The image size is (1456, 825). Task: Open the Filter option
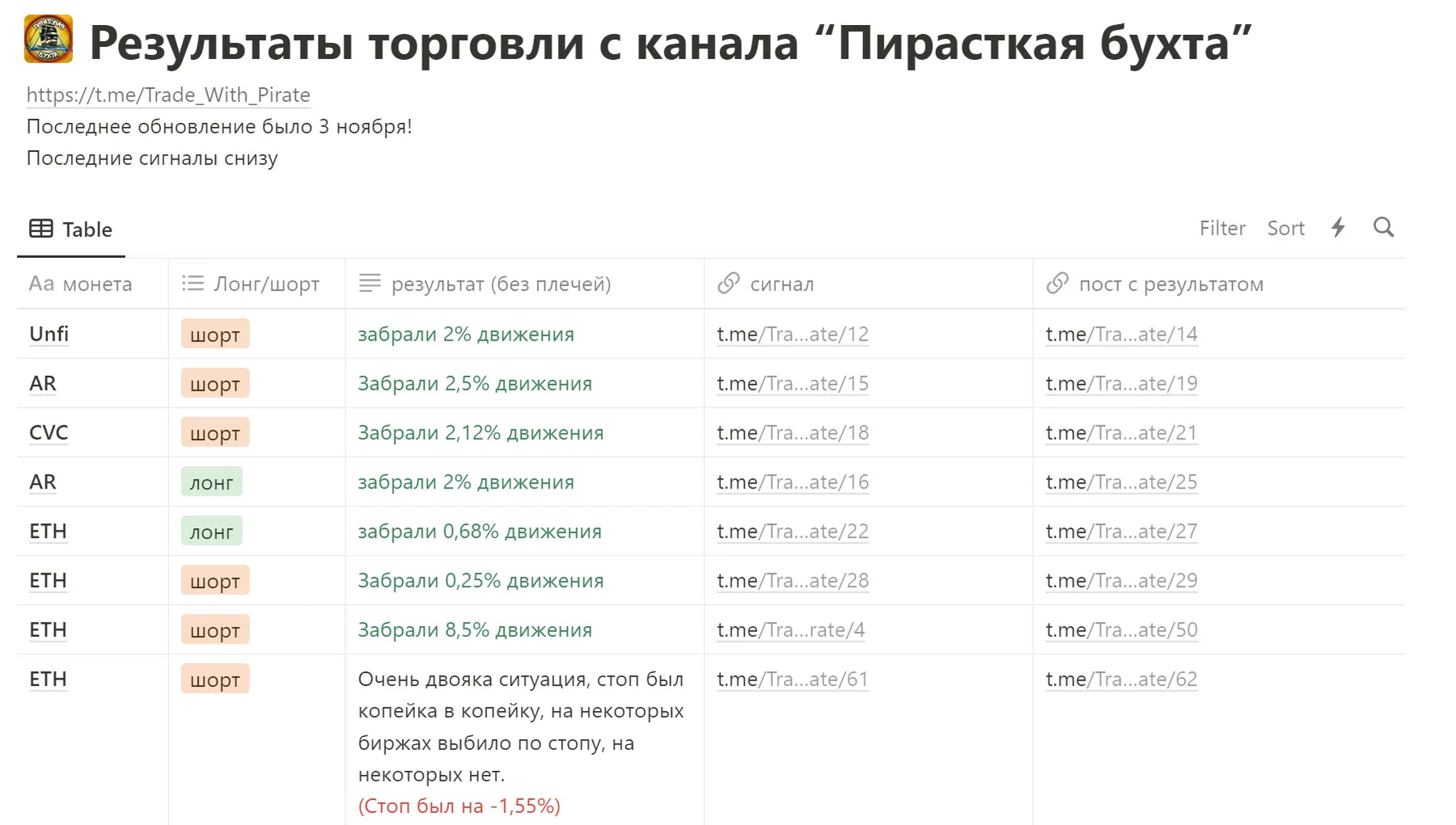(1222, 228)
